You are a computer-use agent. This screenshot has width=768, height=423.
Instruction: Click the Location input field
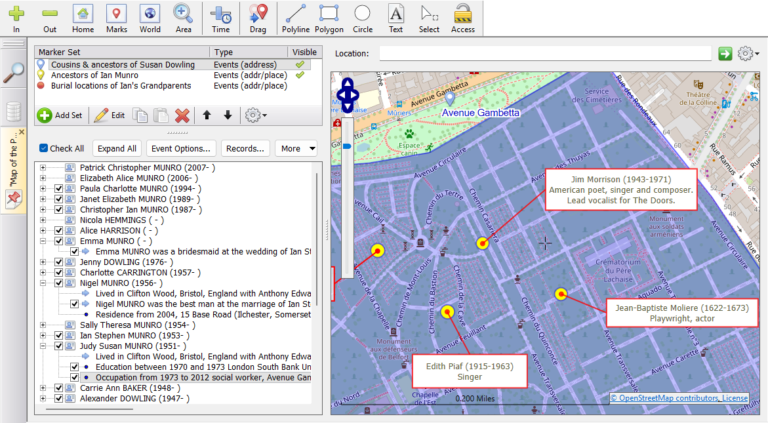coord(545,53)
